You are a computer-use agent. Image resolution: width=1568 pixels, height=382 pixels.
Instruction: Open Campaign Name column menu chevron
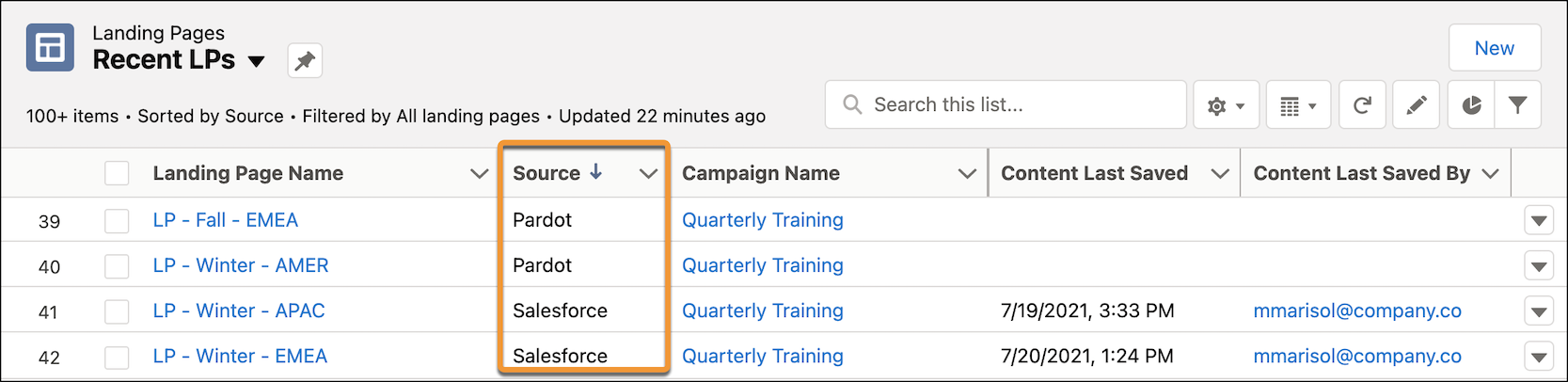[x=967, y=173]
